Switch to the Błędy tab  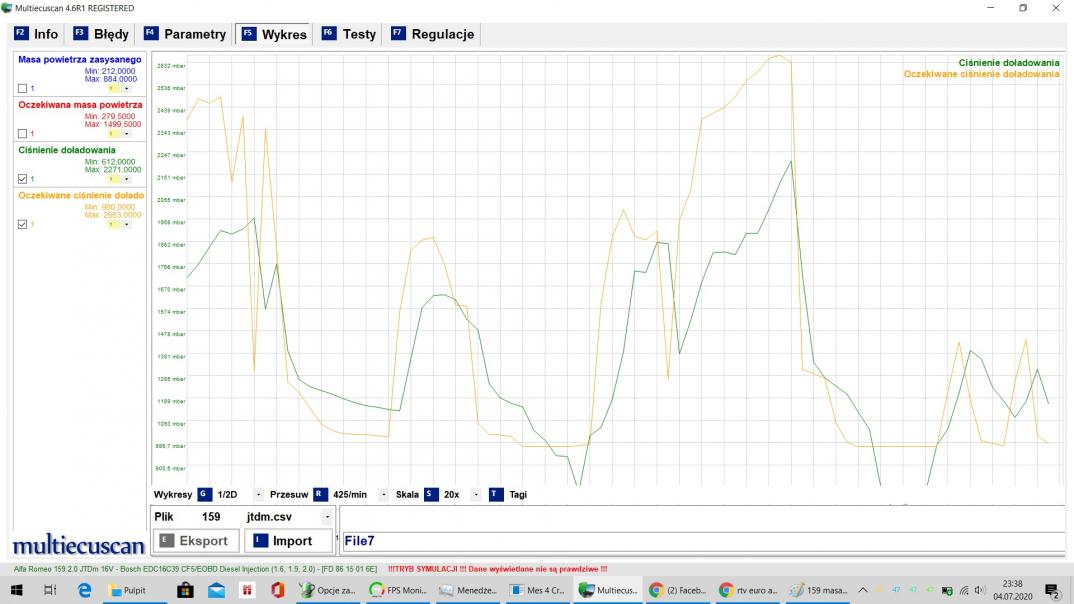pyautogui.click(x=100, y=34)
